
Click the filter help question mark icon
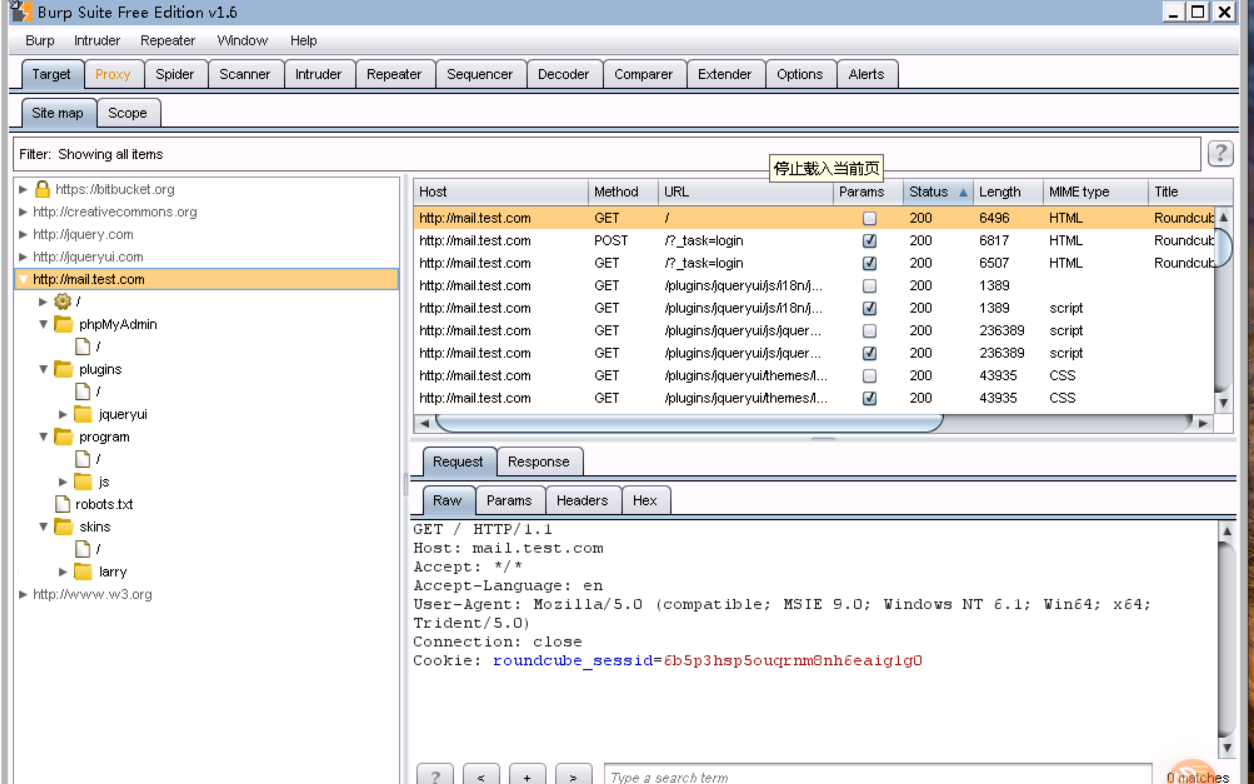coord(1220,154)
